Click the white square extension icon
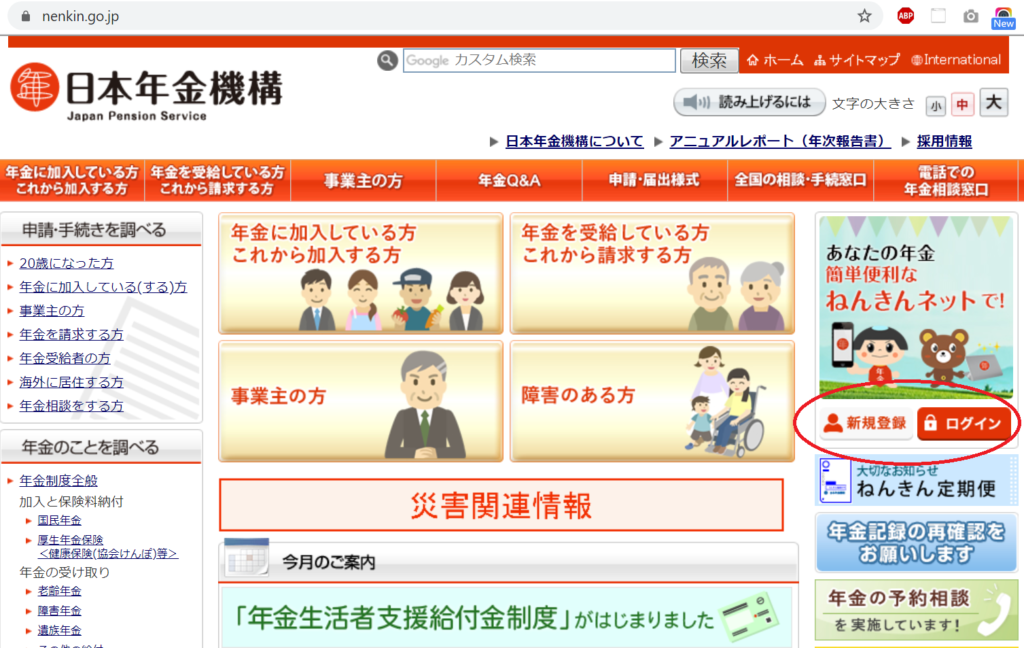This screenshot has height=648, width=1024. [938, 16]
